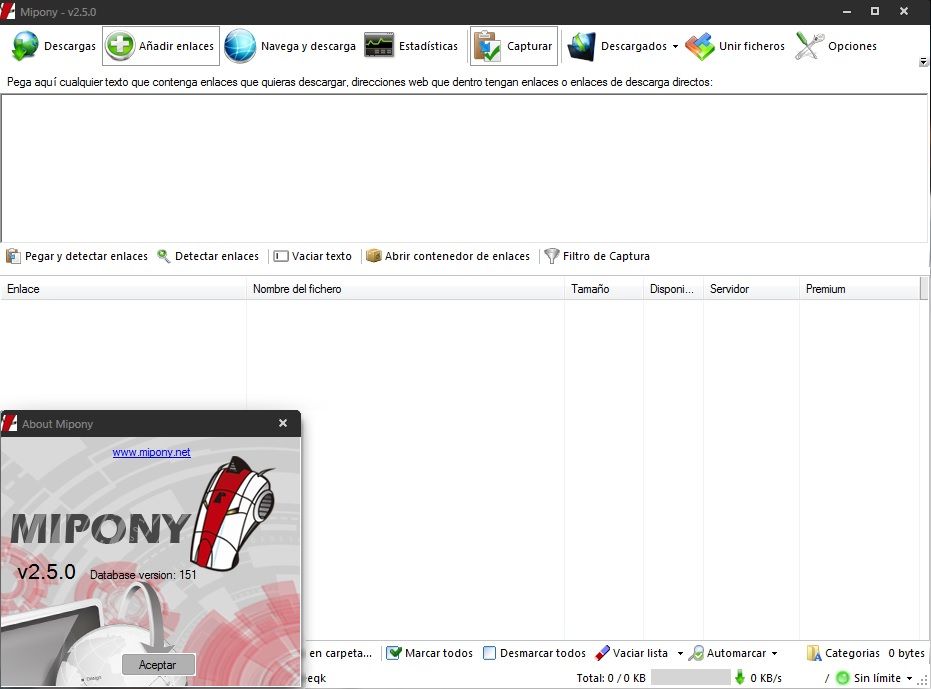Uncheck all links with Desmarcar todos
Image resolution: width=931 pixels, height=689 pixels.
pos(534,653)
